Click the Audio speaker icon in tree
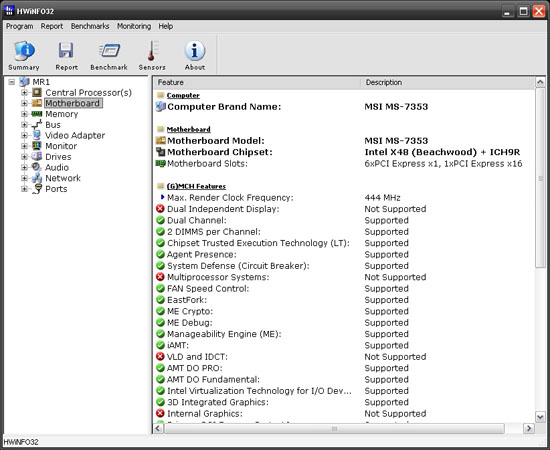This screenshot has width=550, height=450. pyautogui.click(x=36, y=167)
